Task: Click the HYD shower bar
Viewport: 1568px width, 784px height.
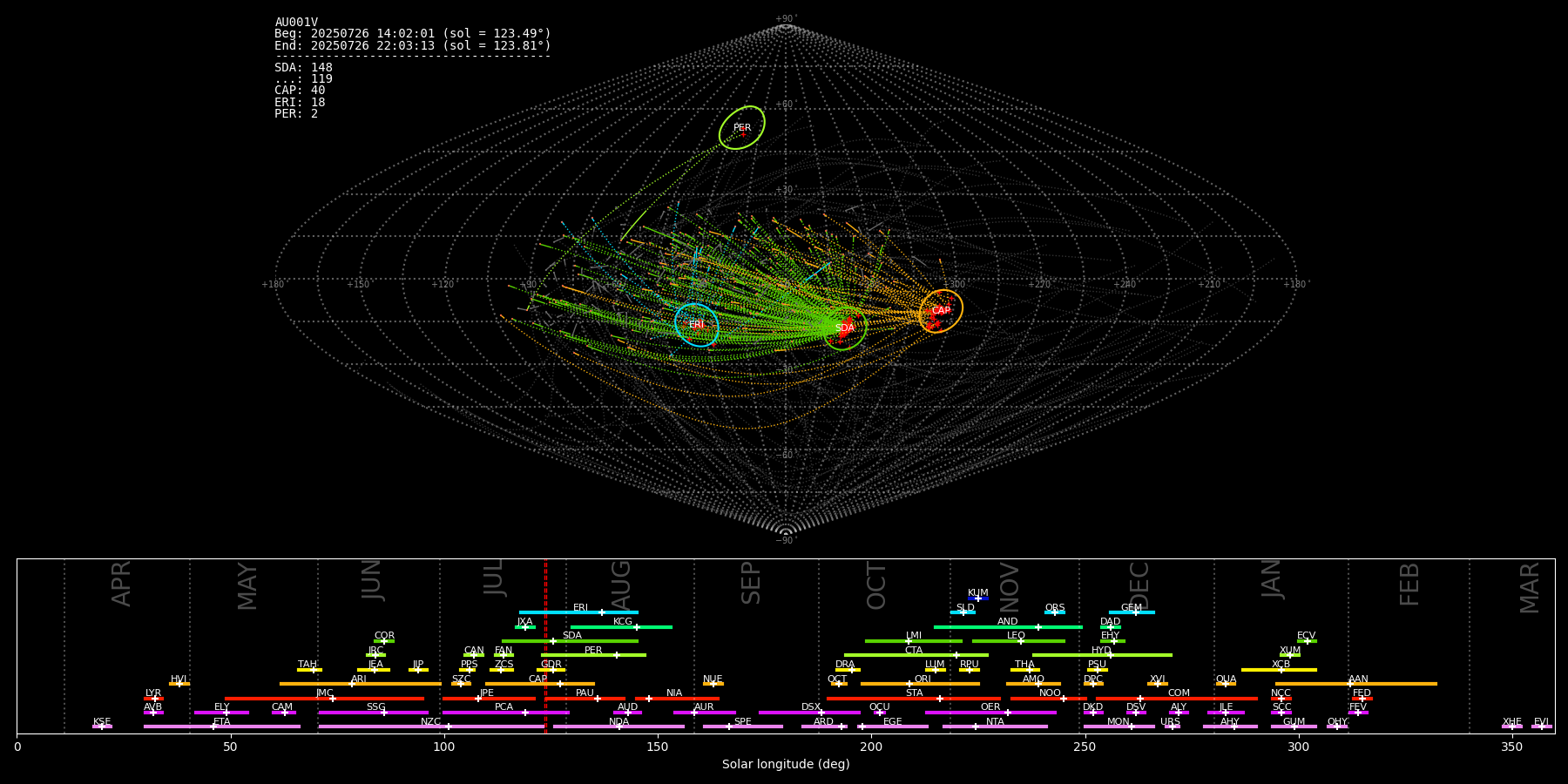Action: 1102,655
